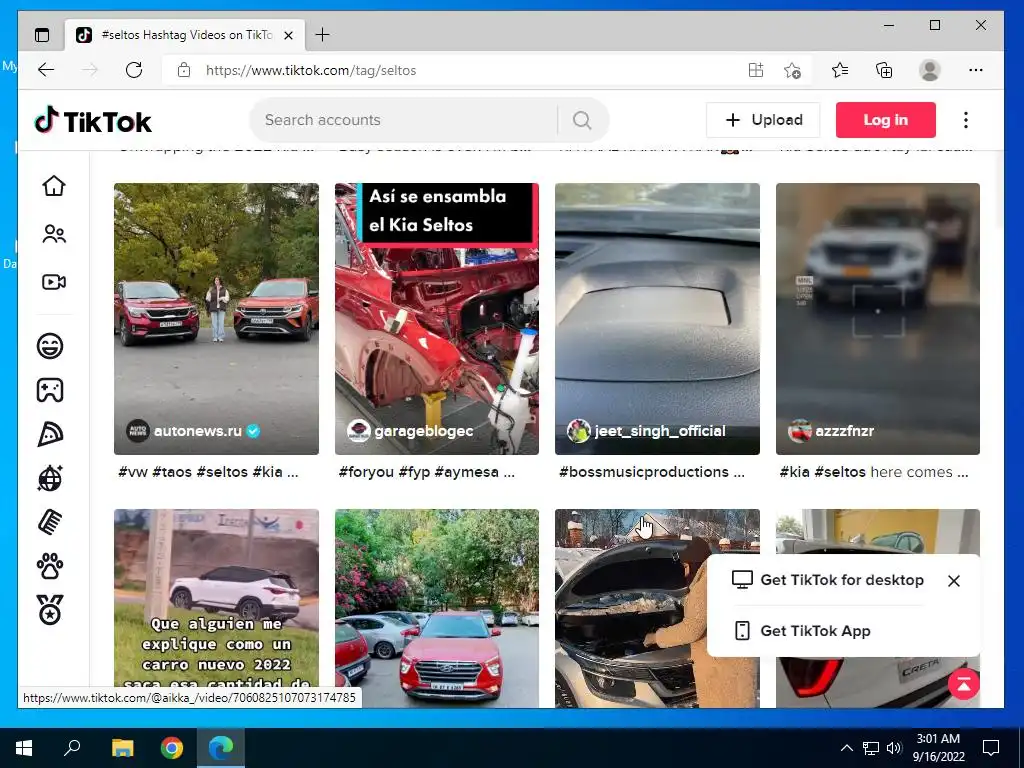Viewport: 1024px width, 768px height.
Task: Click the Microsoft Edge taskbar icon
Action: (221, 748)
